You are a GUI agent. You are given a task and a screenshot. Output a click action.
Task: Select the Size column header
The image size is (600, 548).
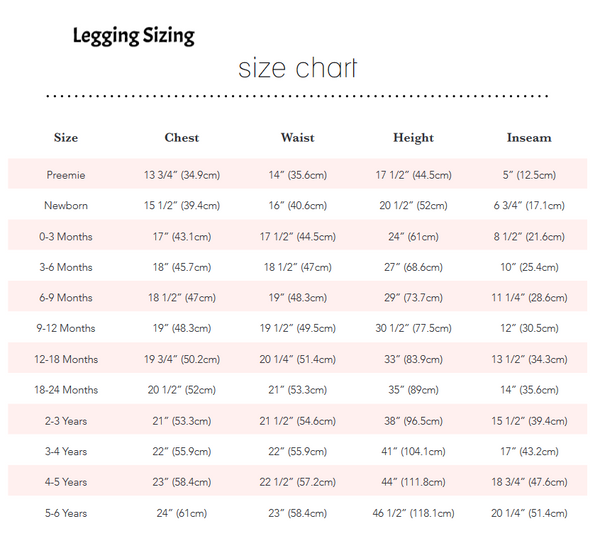[66, 138]
